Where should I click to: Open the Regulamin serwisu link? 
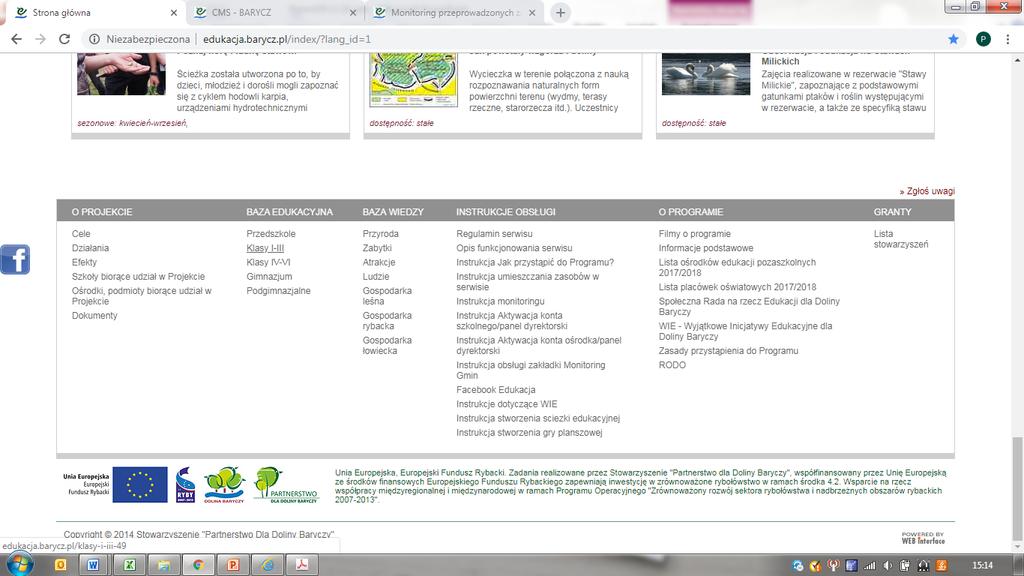[494, 234]
